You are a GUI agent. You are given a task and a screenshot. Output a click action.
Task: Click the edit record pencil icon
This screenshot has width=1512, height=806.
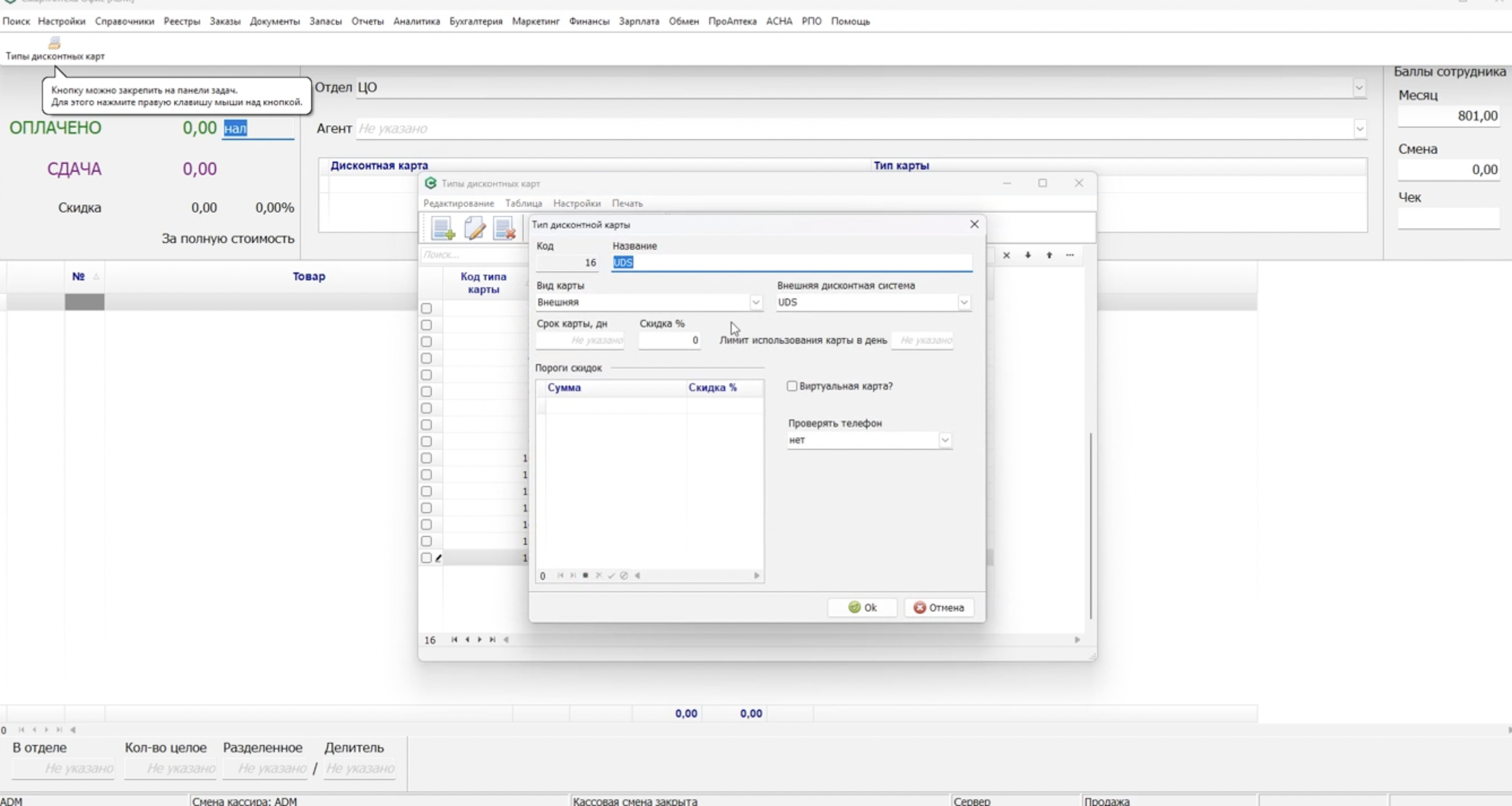[474, 228]
